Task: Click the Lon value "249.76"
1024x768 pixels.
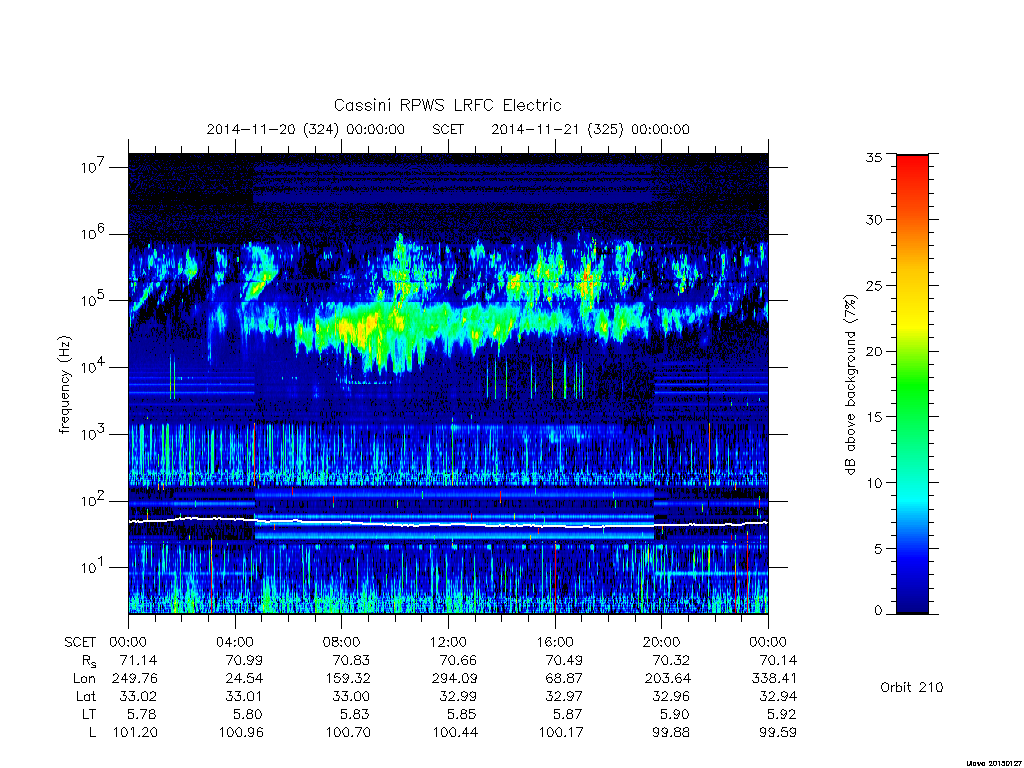Action: pyautogui.click(x=135, y=679)
